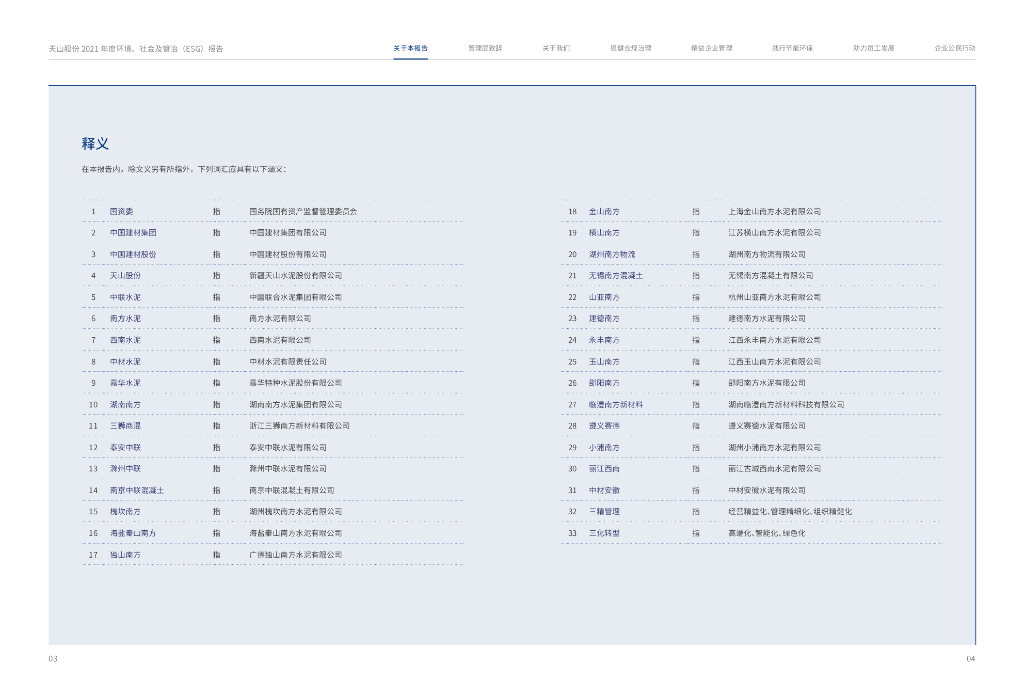Click the page number 04 in footer
1024x695 pixels.
tap(970, 658)
